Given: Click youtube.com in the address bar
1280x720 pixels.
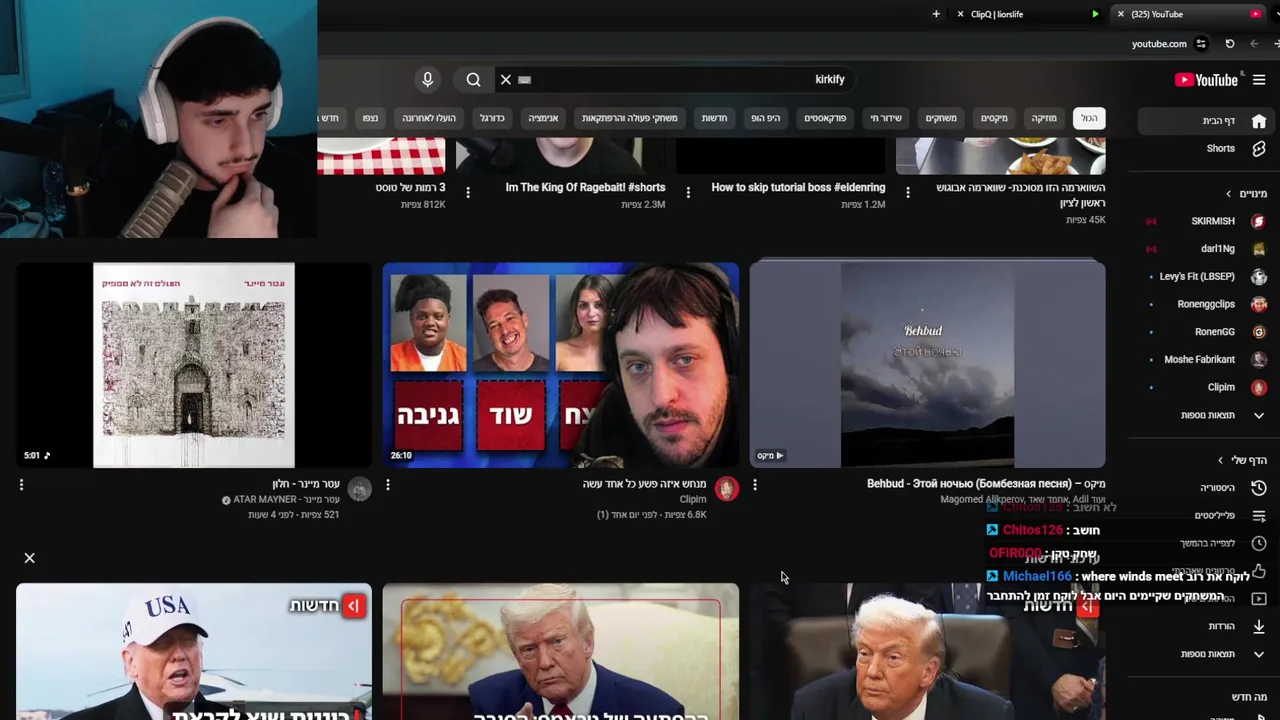Looking at the screenshot, I should (1159, 44).
